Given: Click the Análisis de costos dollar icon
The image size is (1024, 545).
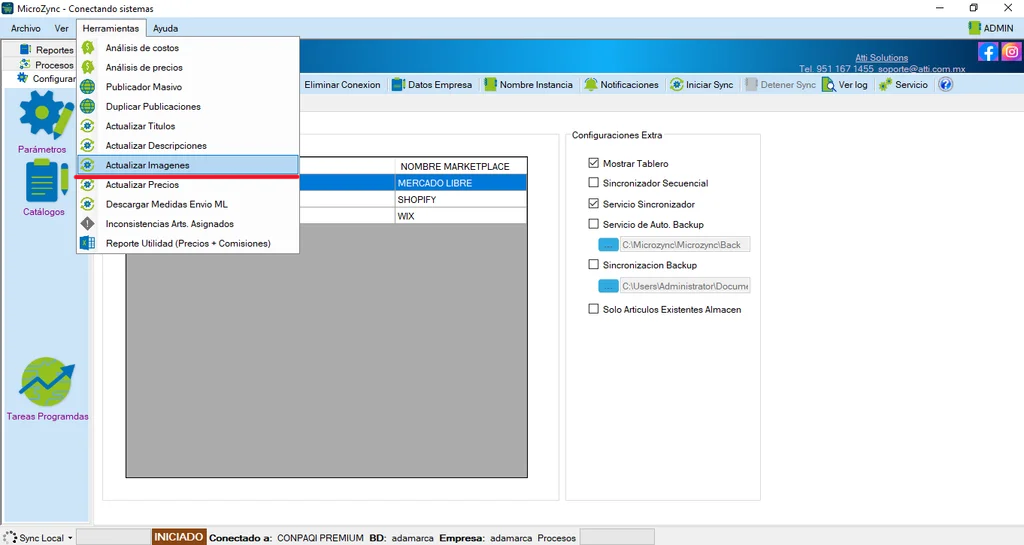Looking at the screenshot, I should 88,48.
